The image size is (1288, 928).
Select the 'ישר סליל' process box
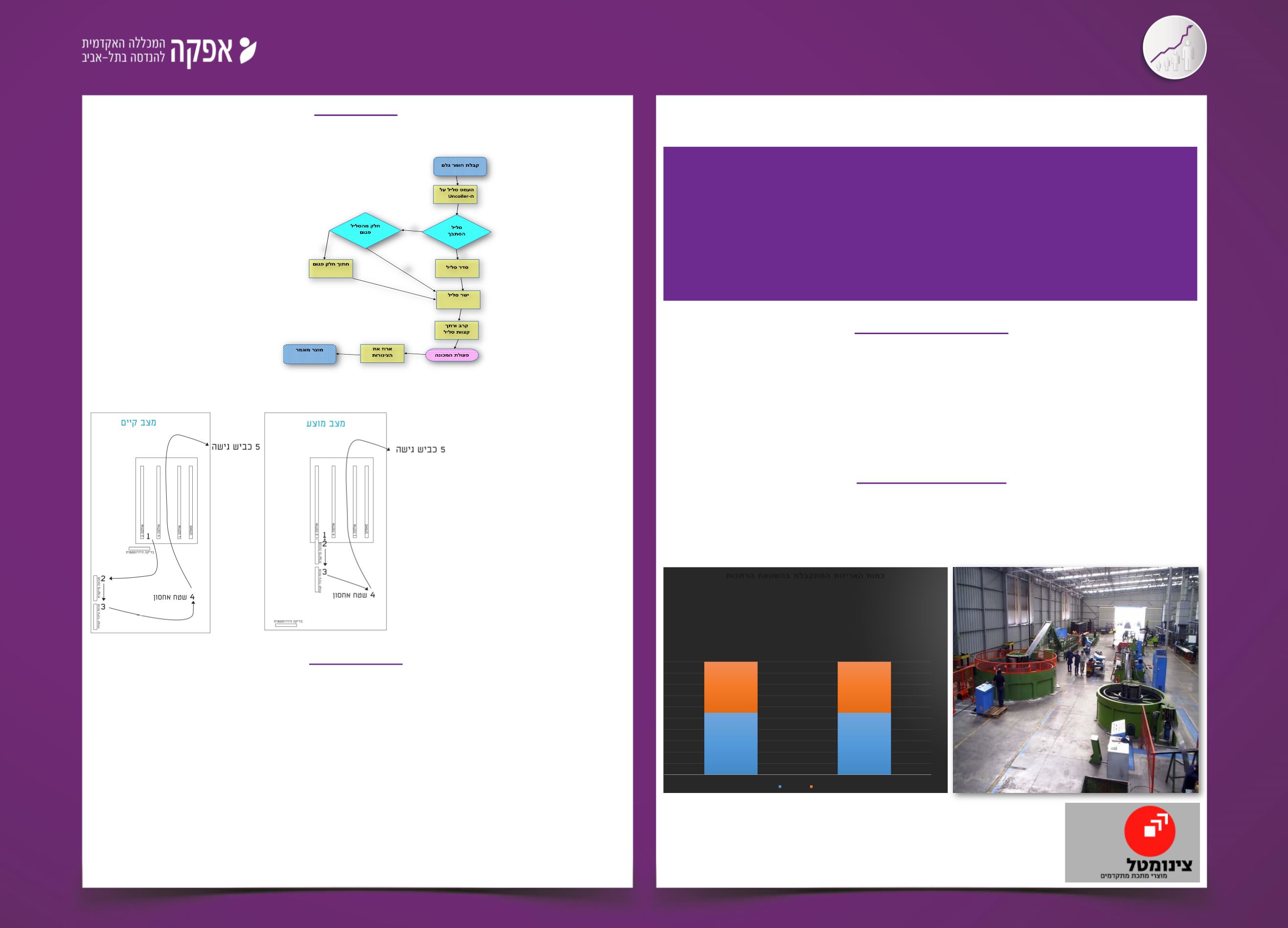click(x=458, y=299)
